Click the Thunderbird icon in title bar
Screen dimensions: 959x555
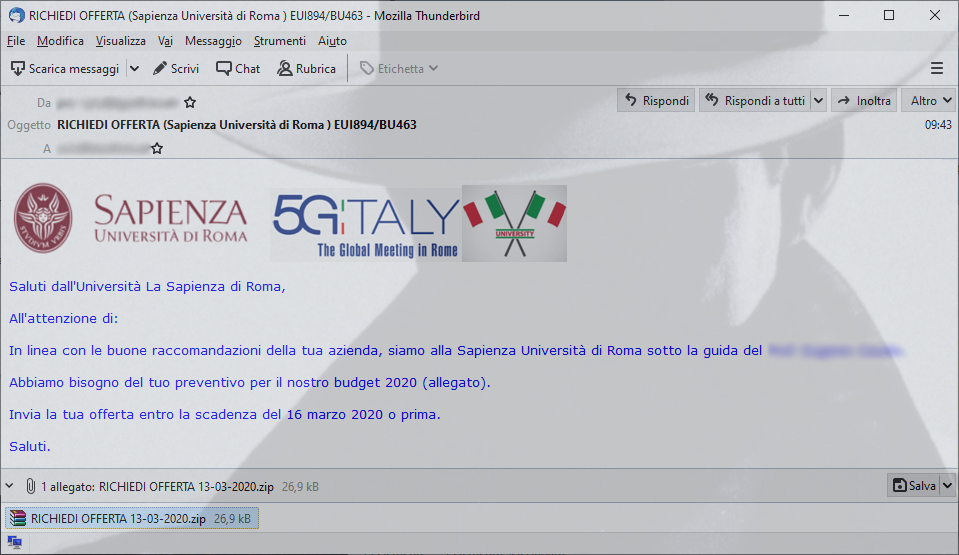point(17,15)
